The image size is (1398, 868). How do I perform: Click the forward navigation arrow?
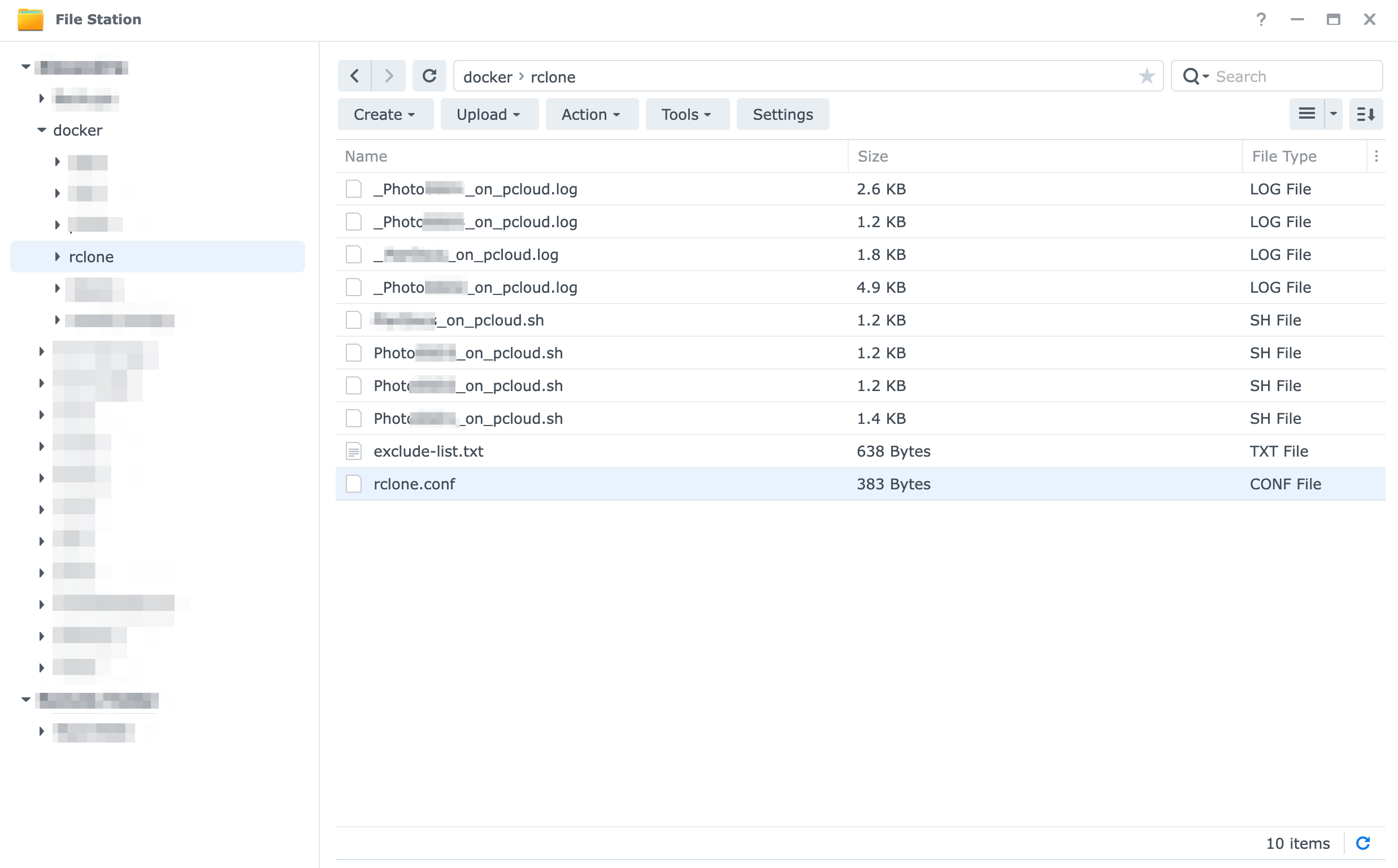coord(389,76)
